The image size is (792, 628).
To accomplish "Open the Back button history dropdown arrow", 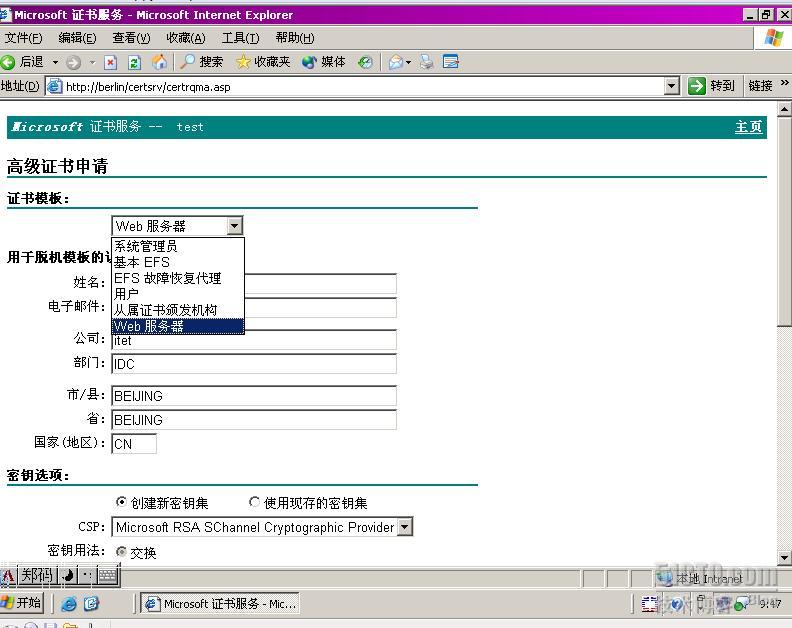I will 55,62.
